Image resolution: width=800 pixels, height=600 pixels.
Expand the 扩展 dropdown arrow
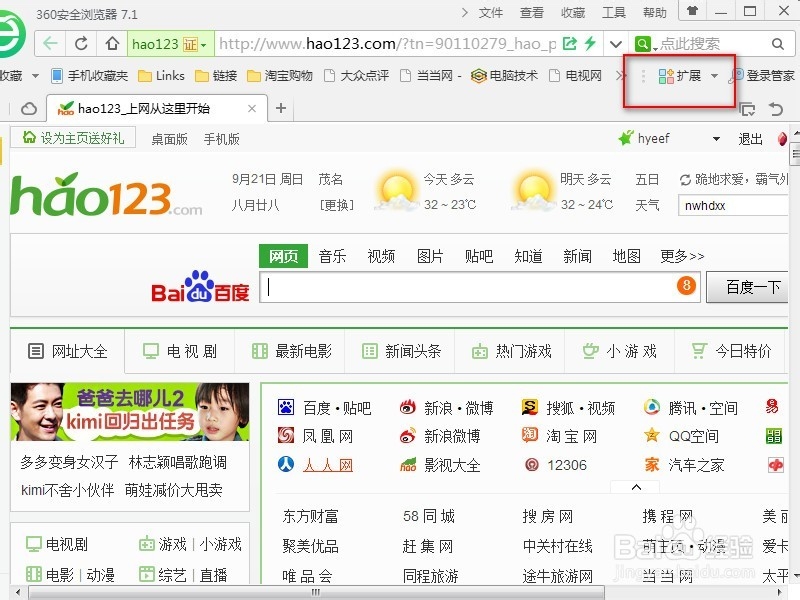point(714,76)
